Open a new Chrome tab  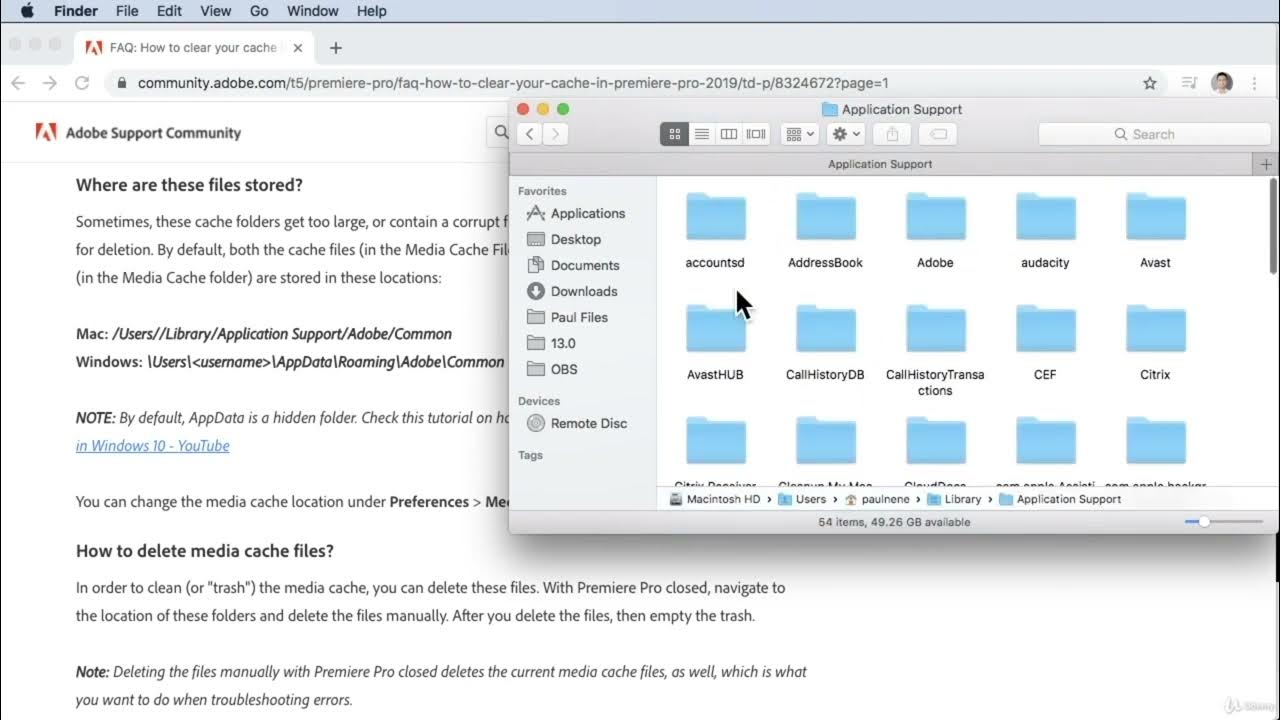click(x=336, y=48)
